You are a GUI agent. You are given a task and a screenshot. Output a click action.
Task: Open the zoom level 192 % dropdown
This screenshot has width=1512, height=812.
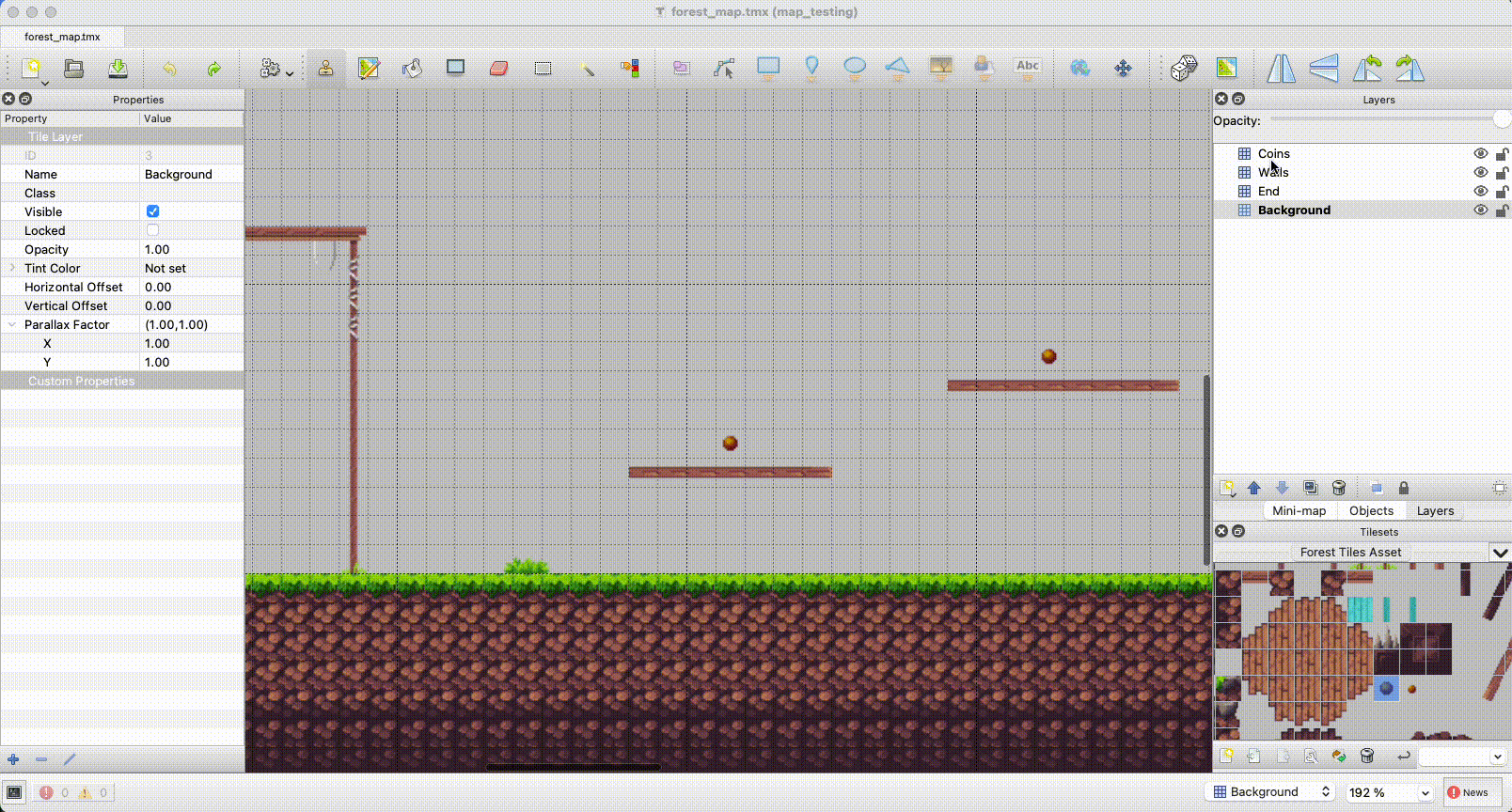pos(1389,792)
